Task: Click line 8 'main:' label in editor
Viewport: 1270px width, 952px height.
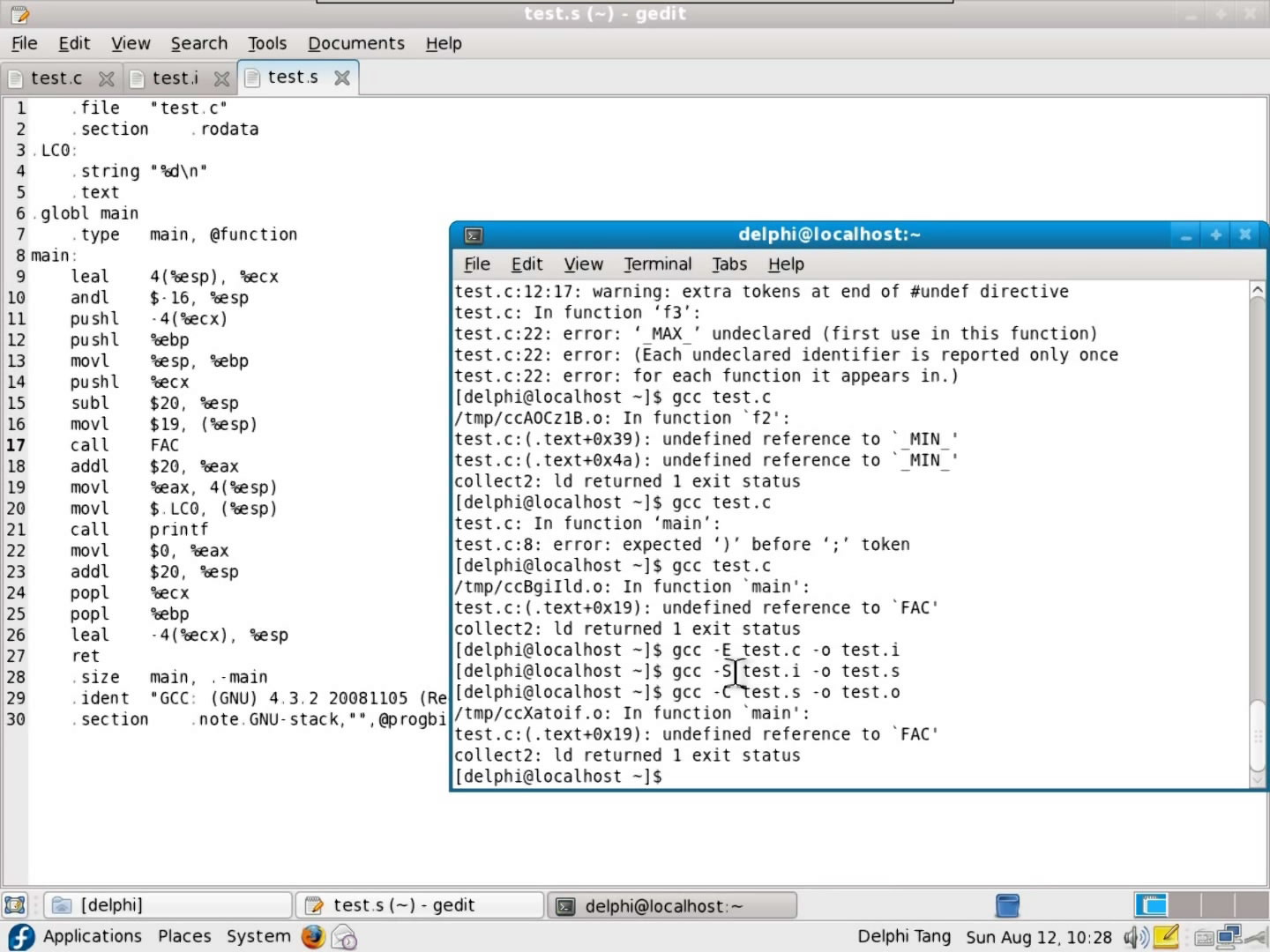Action: click(54, 256)
